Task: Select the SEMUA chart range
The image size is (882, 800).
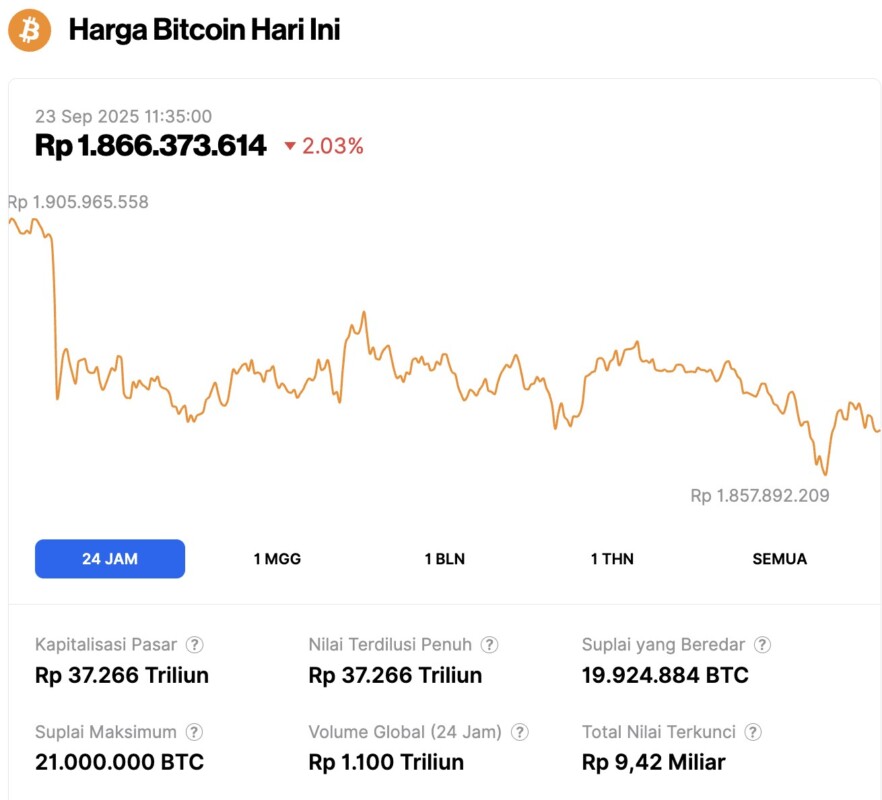Action: [x=779, y=559]
